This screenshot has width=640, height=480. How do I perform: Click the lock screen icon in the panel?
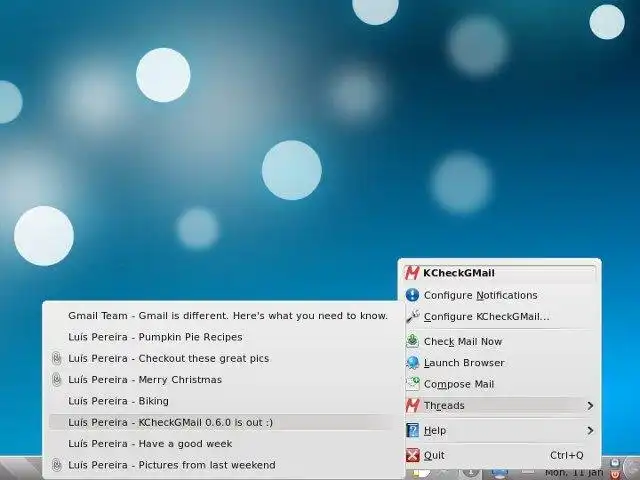point(615,463)
